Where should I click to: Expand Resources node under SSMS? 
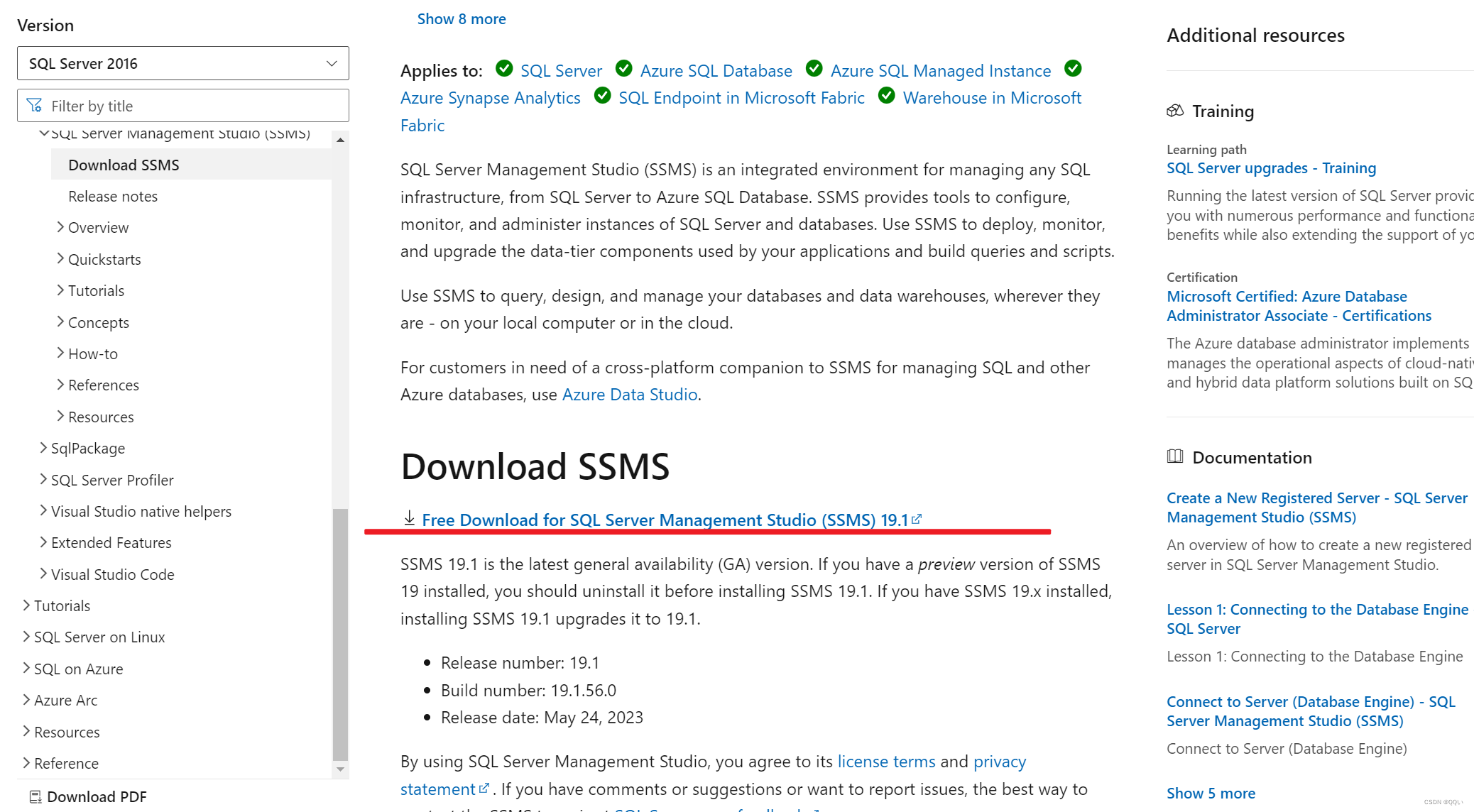(61, 417)
